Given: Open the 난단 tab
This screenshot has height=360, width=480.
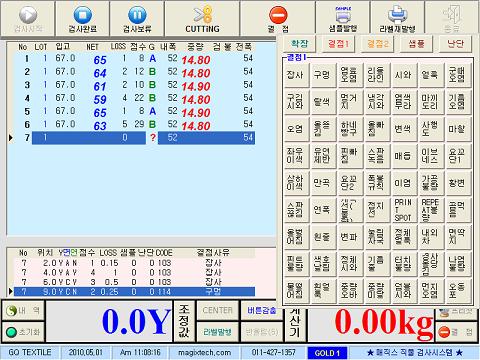Looking at the screenshot, I should (x=455, y=44).
